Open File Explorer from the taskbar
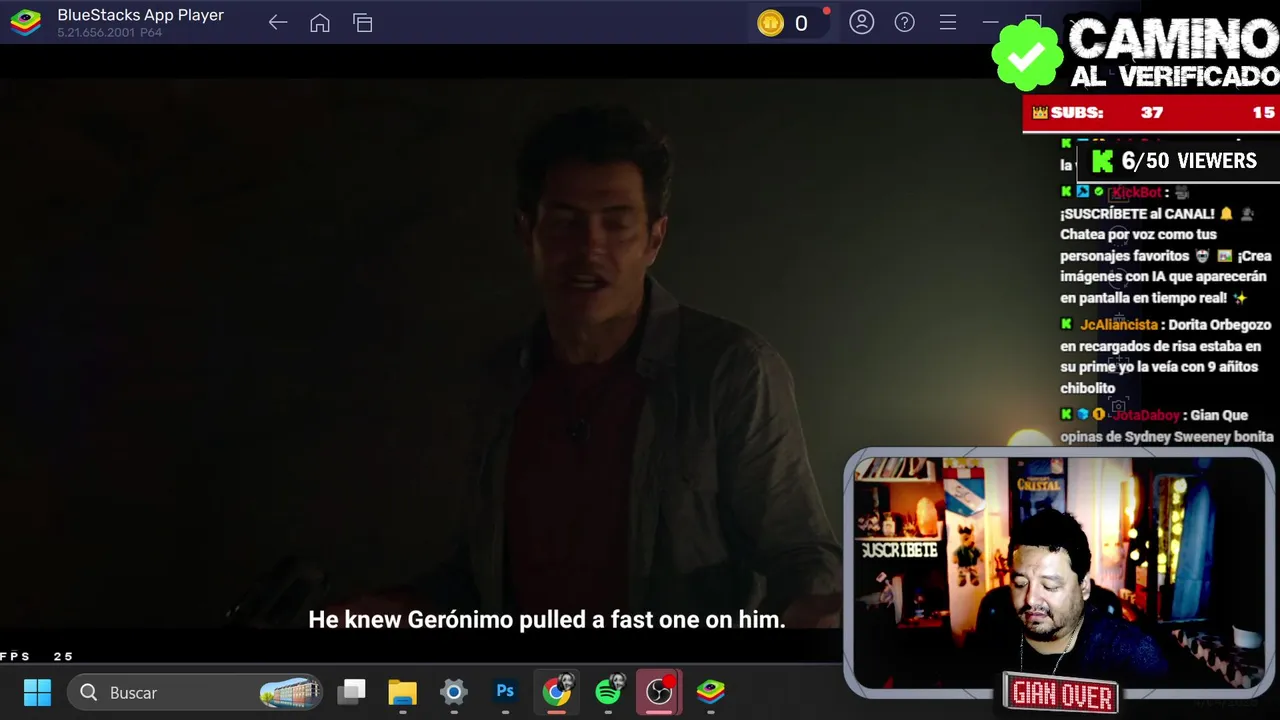The width and height of the screenshot is (1280, 720). [402, 691]
